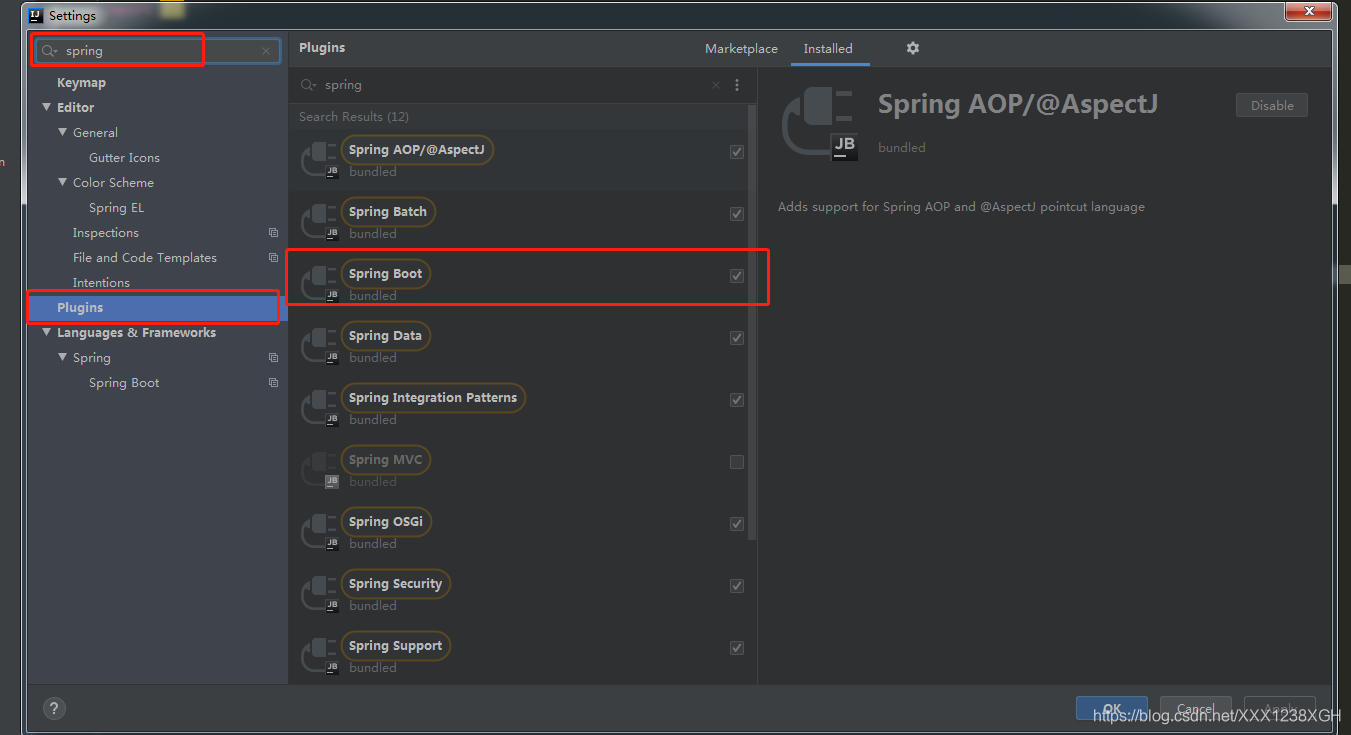Image resolution: width=1351 pixels, height=735 pixels.
Task: Focus the settings search input field
Action: pyautogui.click(x=158, y=51)
